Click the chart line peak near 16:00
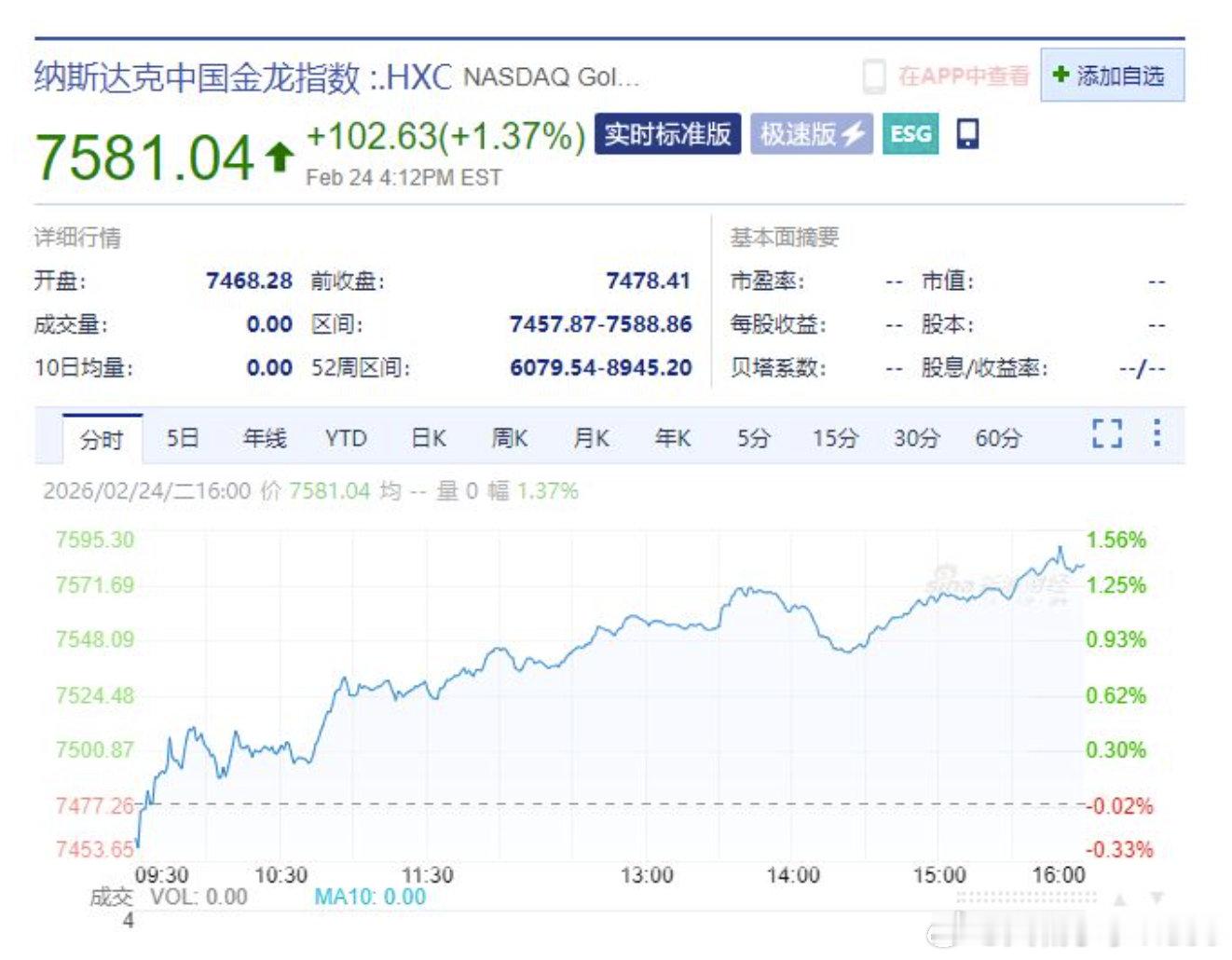The width and height of the screenshot is (1232, 960). 1061,548
